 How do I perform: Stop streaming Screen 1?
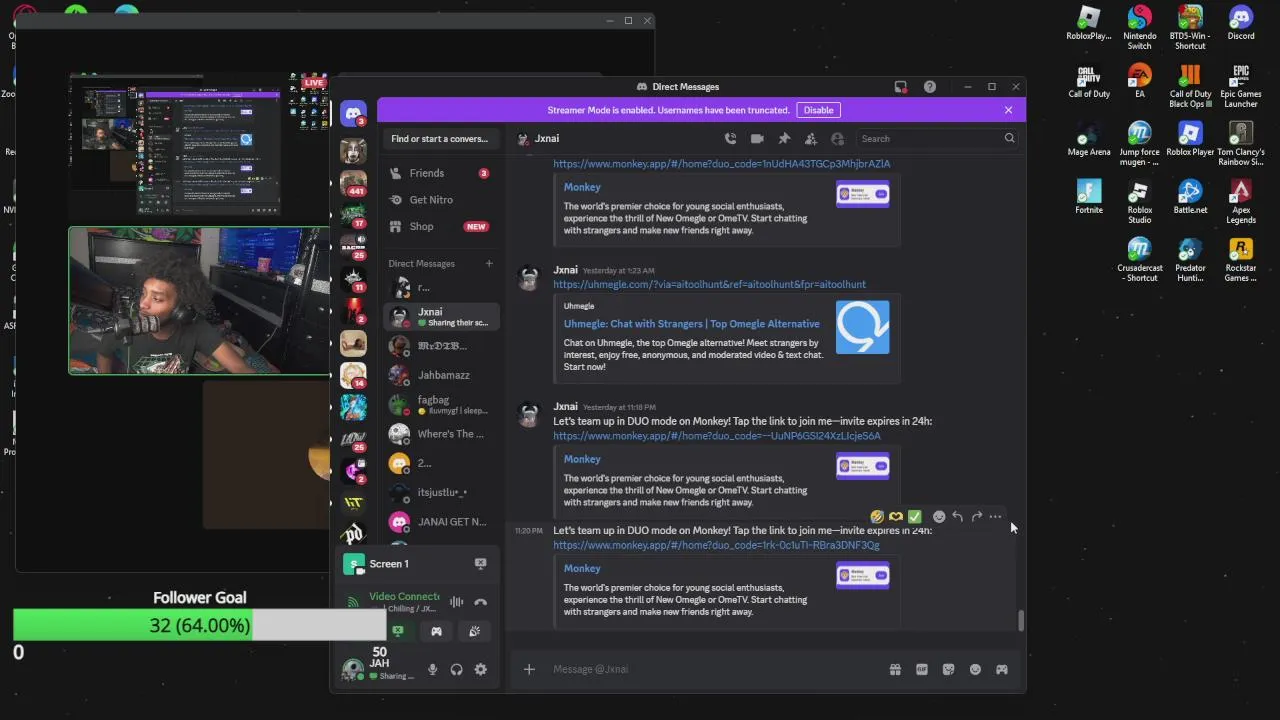click(481, 564)
